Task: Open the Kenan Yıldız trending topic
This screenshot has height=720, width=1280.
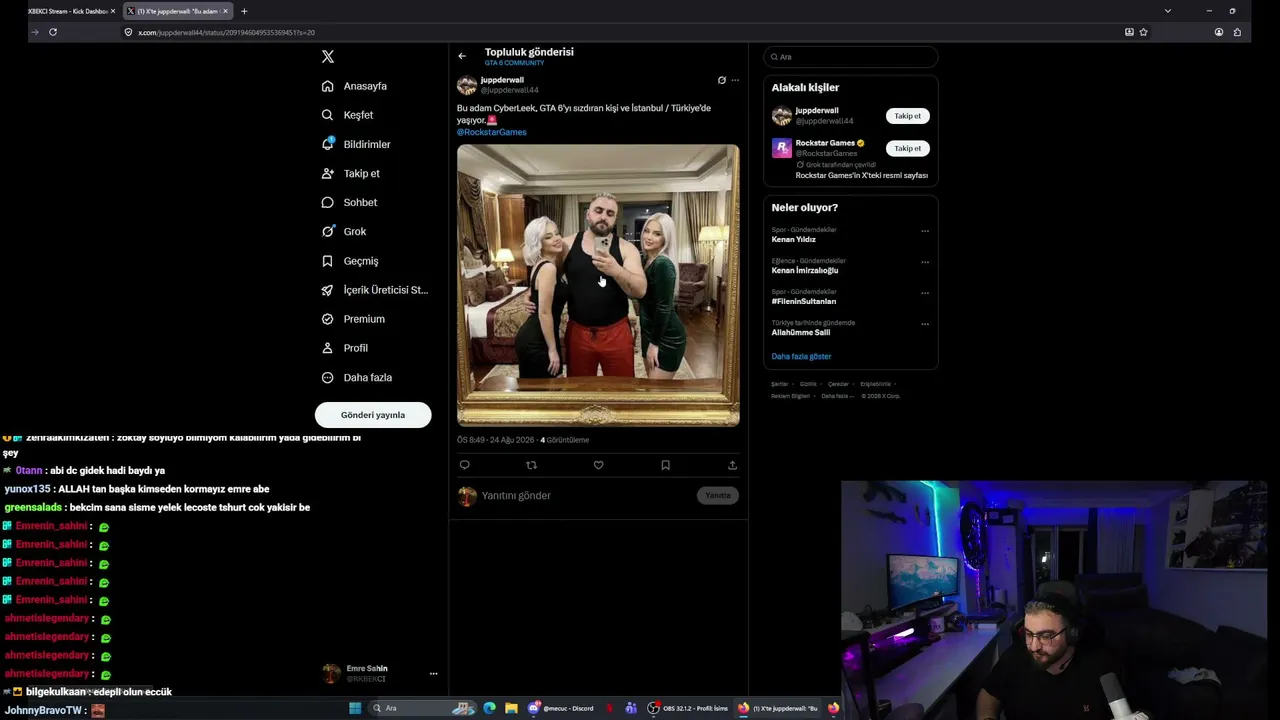Action: click(794, 240)
